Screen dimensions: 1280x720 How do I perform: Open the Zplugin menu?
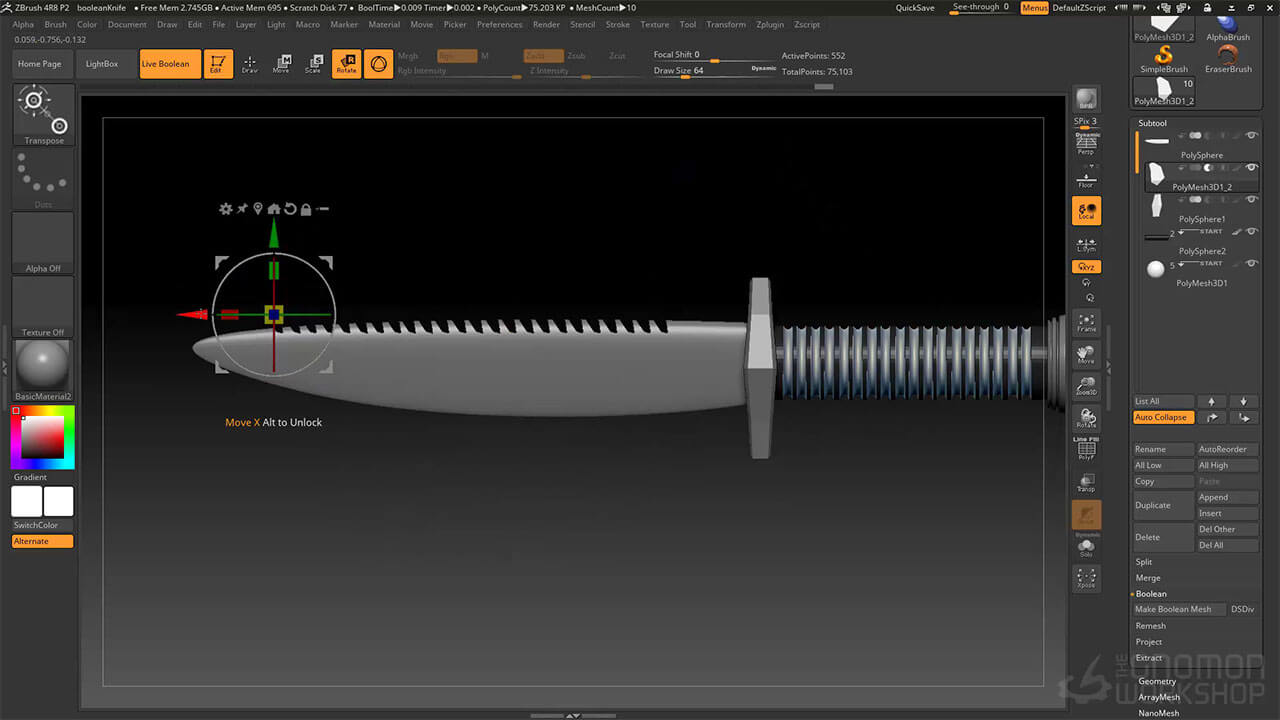pos(770,24)
